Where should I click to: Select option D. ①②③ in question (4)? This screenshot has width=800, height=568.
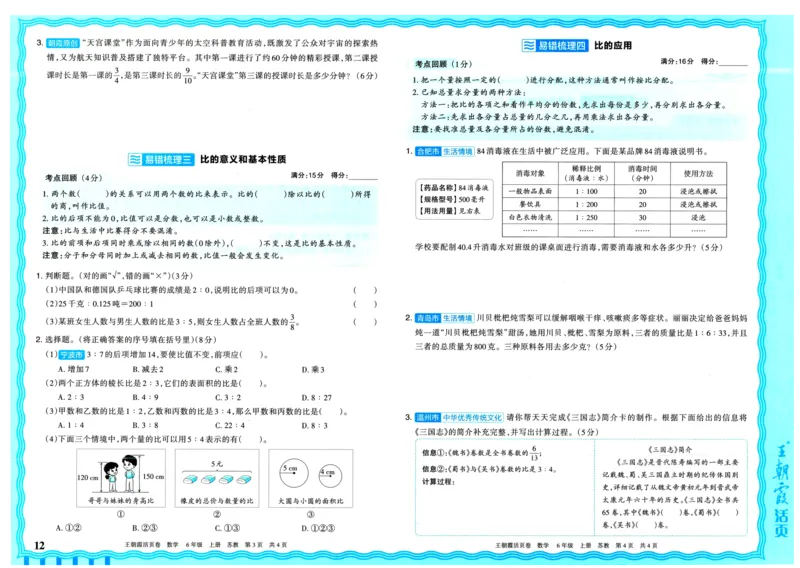tap(318, 528)
